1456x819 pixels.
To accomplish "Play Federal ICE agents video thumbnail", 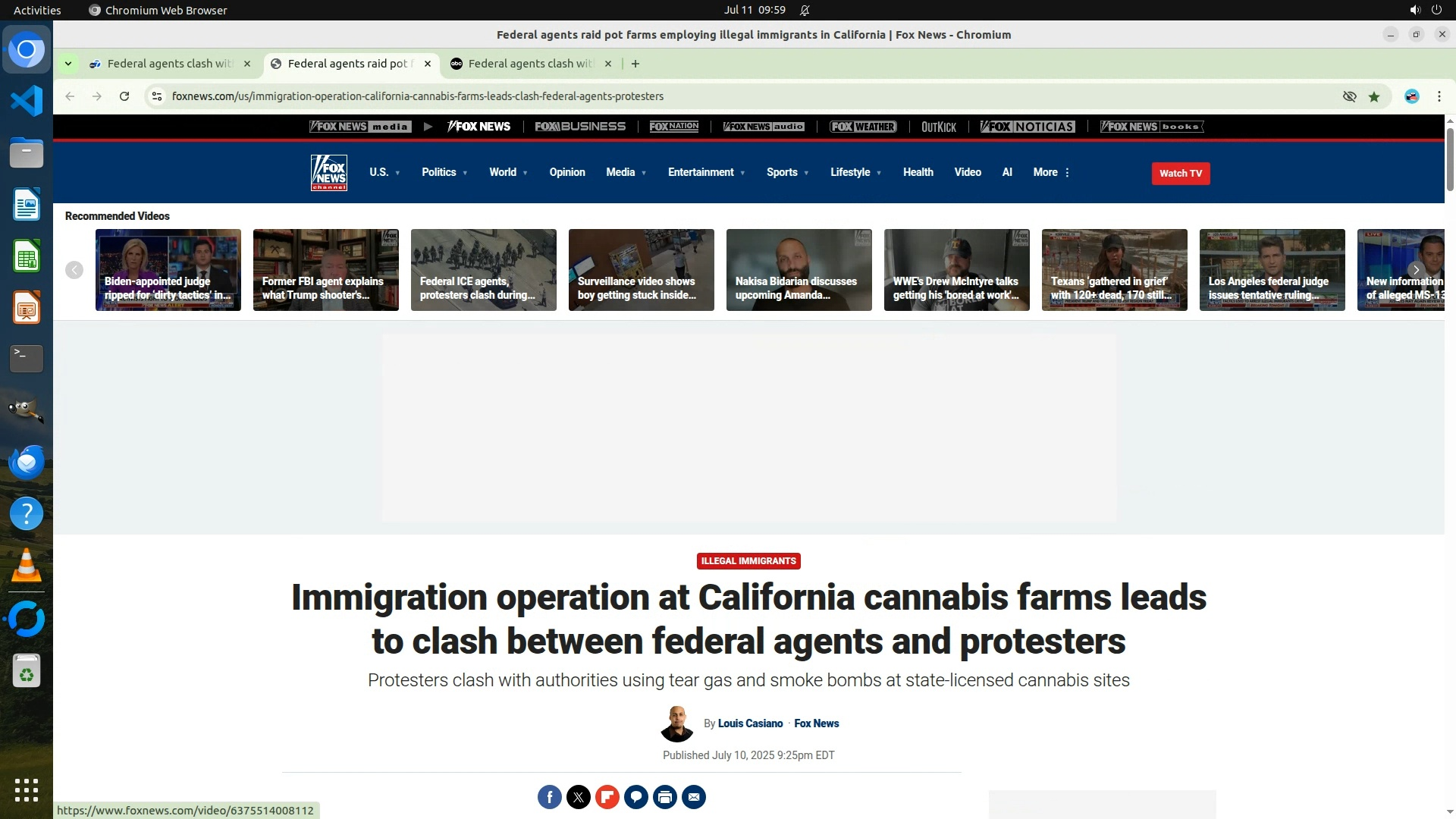I will (x=483, y=269).
